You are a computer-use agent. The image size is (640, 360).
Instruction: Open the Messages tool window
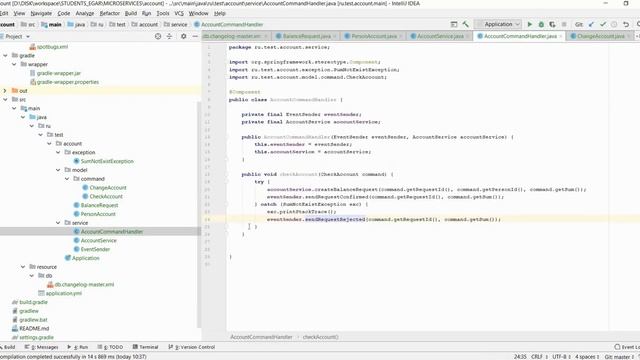(x=42, y=347)
